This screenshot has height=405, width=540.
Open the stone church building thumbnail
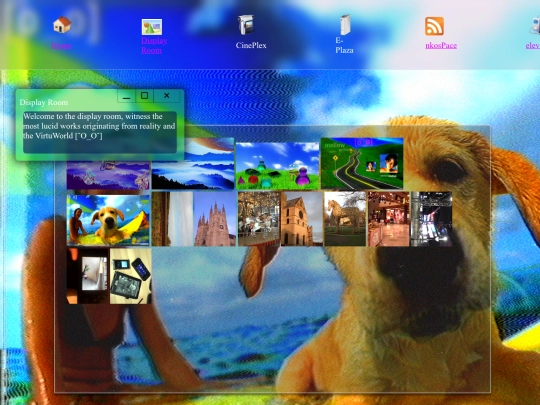coord(302,219)
